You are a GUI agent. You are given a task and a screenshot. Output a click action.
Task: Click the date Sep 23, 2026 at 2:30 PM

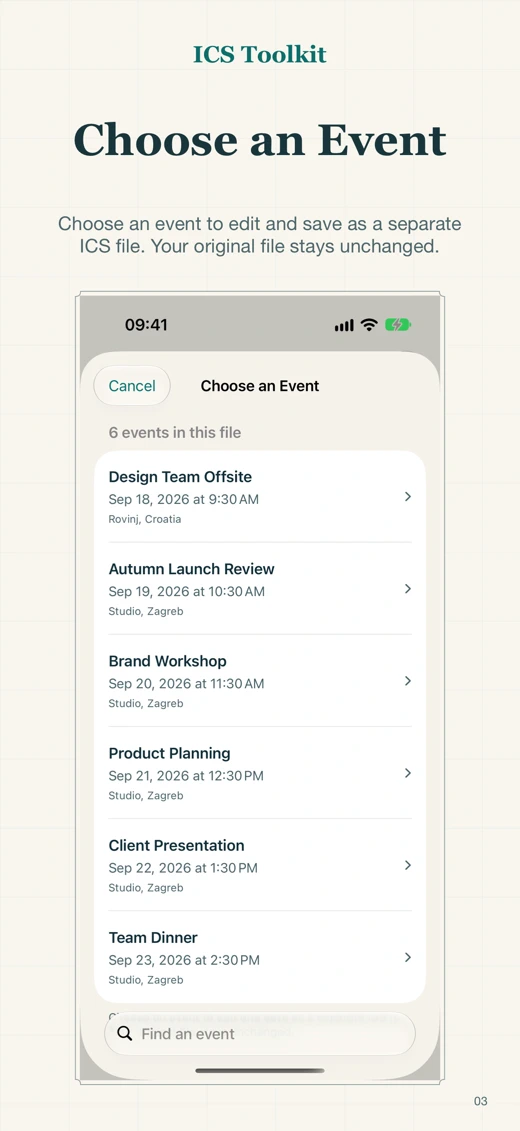coord(184,960)
